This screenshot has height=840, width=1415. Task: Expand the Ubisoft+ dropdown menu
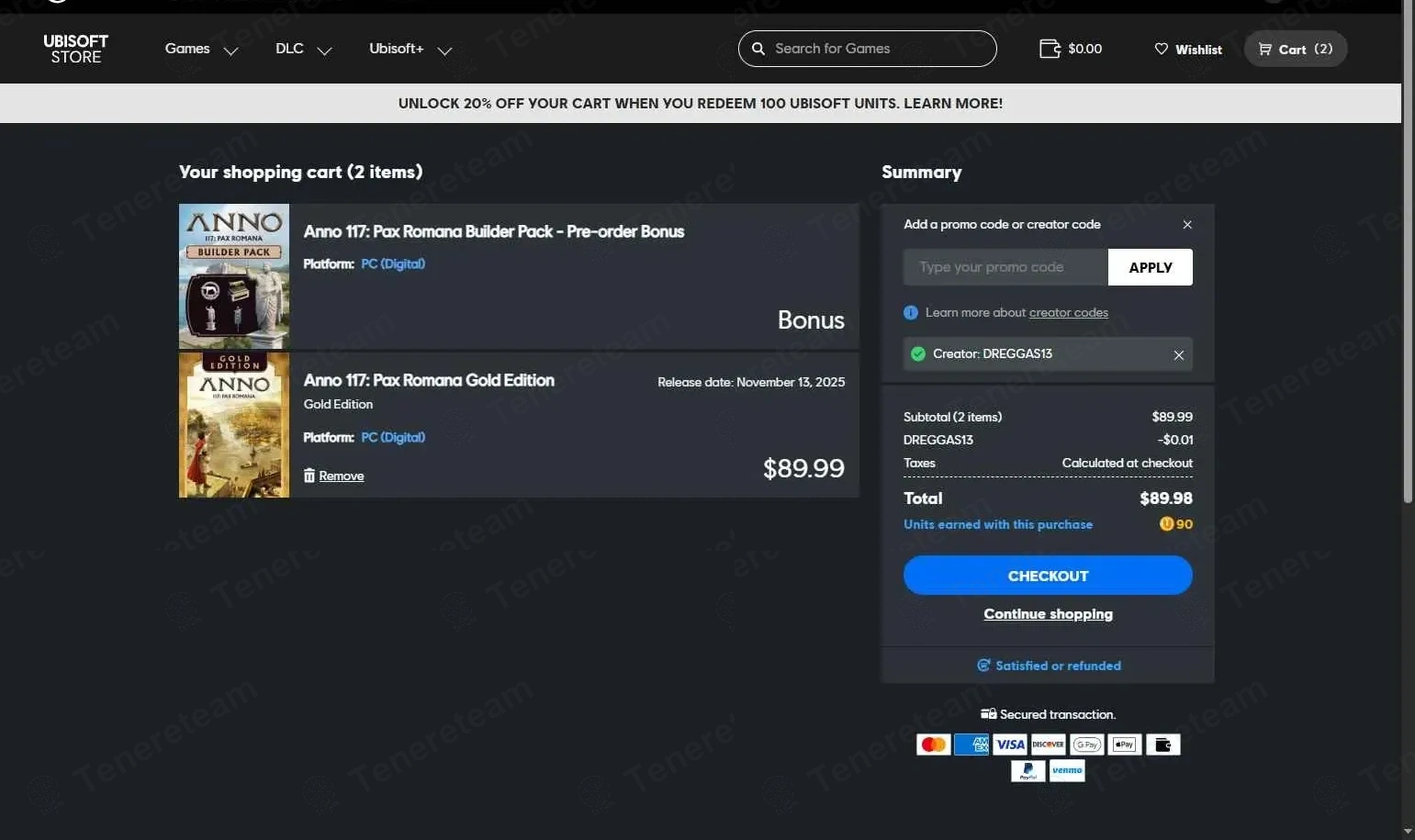coord(410,50)
